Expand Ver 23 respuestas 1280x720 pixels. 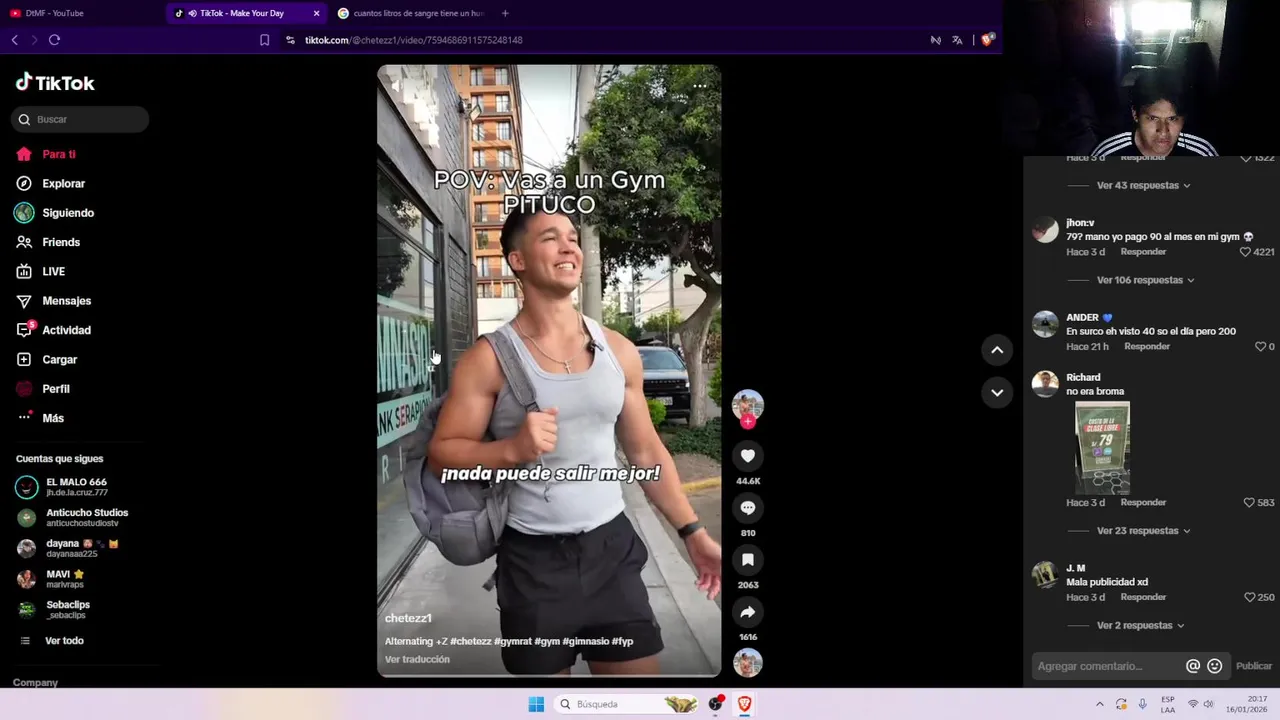click(x=1143, y=531)
